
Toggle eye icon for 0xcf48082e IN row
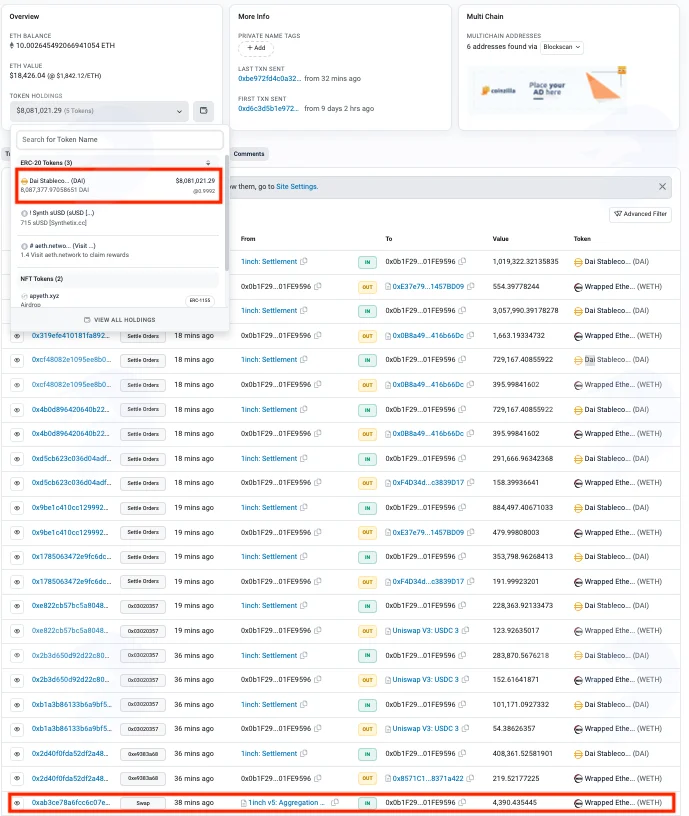pos(17,360)
